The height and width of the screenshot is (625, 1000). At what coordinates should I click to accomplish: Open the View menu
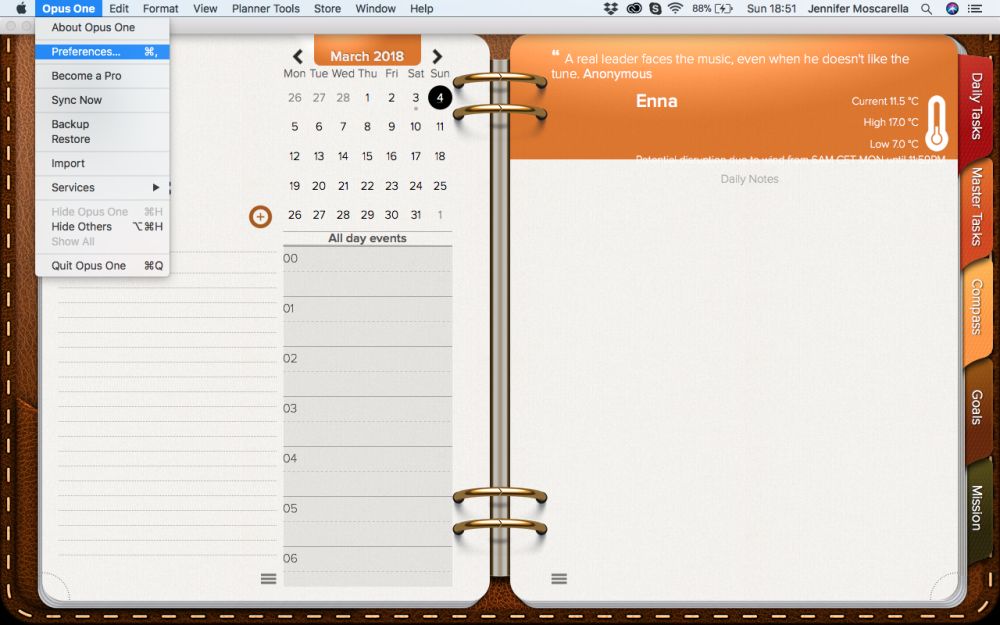(205, 8)
